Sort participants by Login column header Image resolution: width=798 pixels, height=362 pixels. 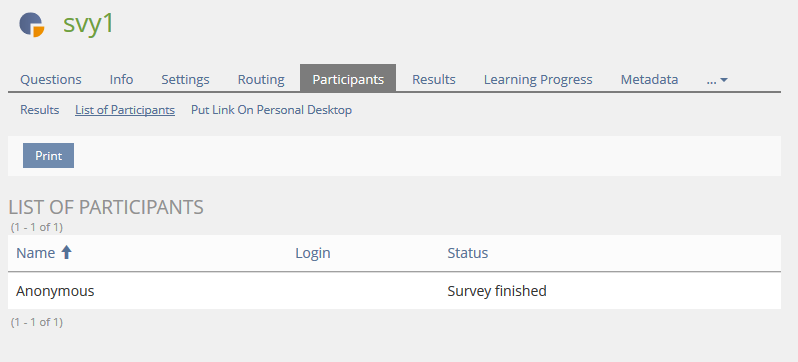click(x=312, y=253)
